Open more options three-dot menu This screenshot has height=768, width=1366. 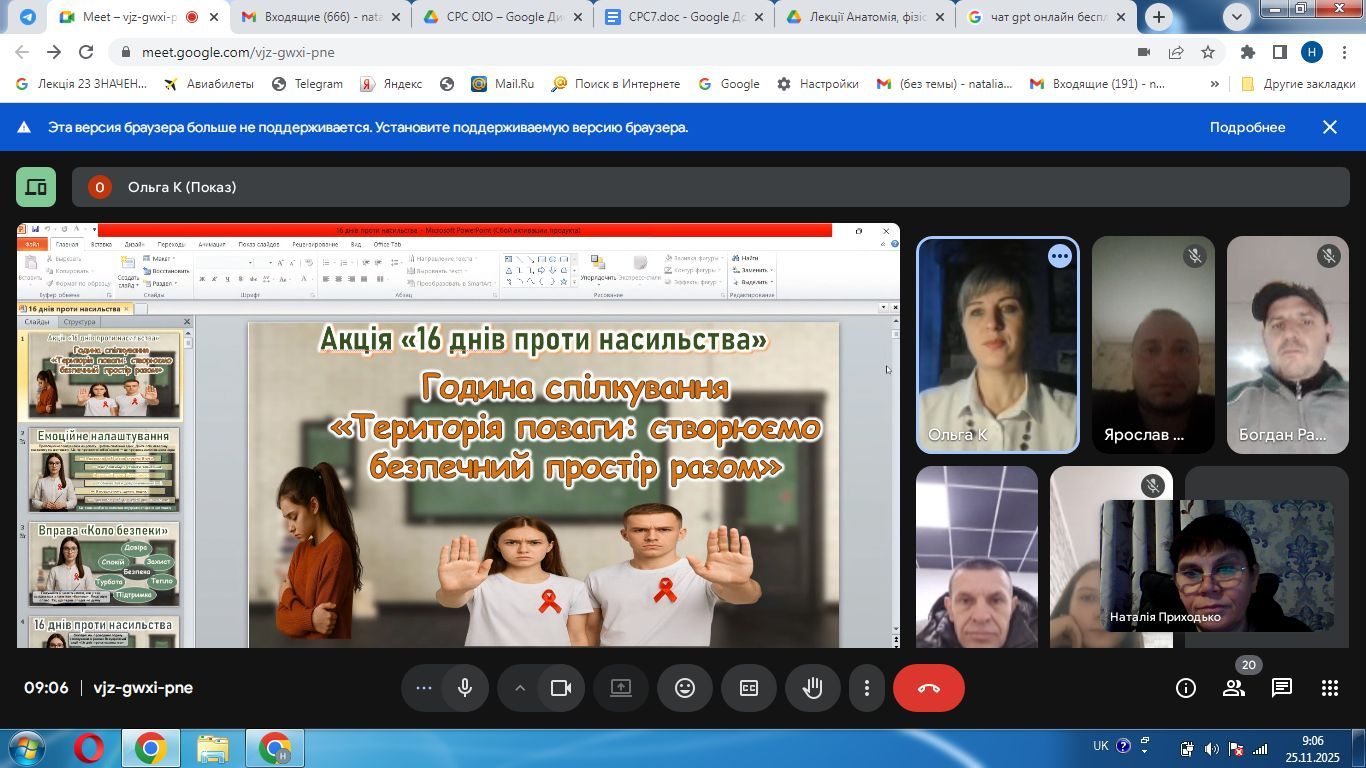pos(867,688)
